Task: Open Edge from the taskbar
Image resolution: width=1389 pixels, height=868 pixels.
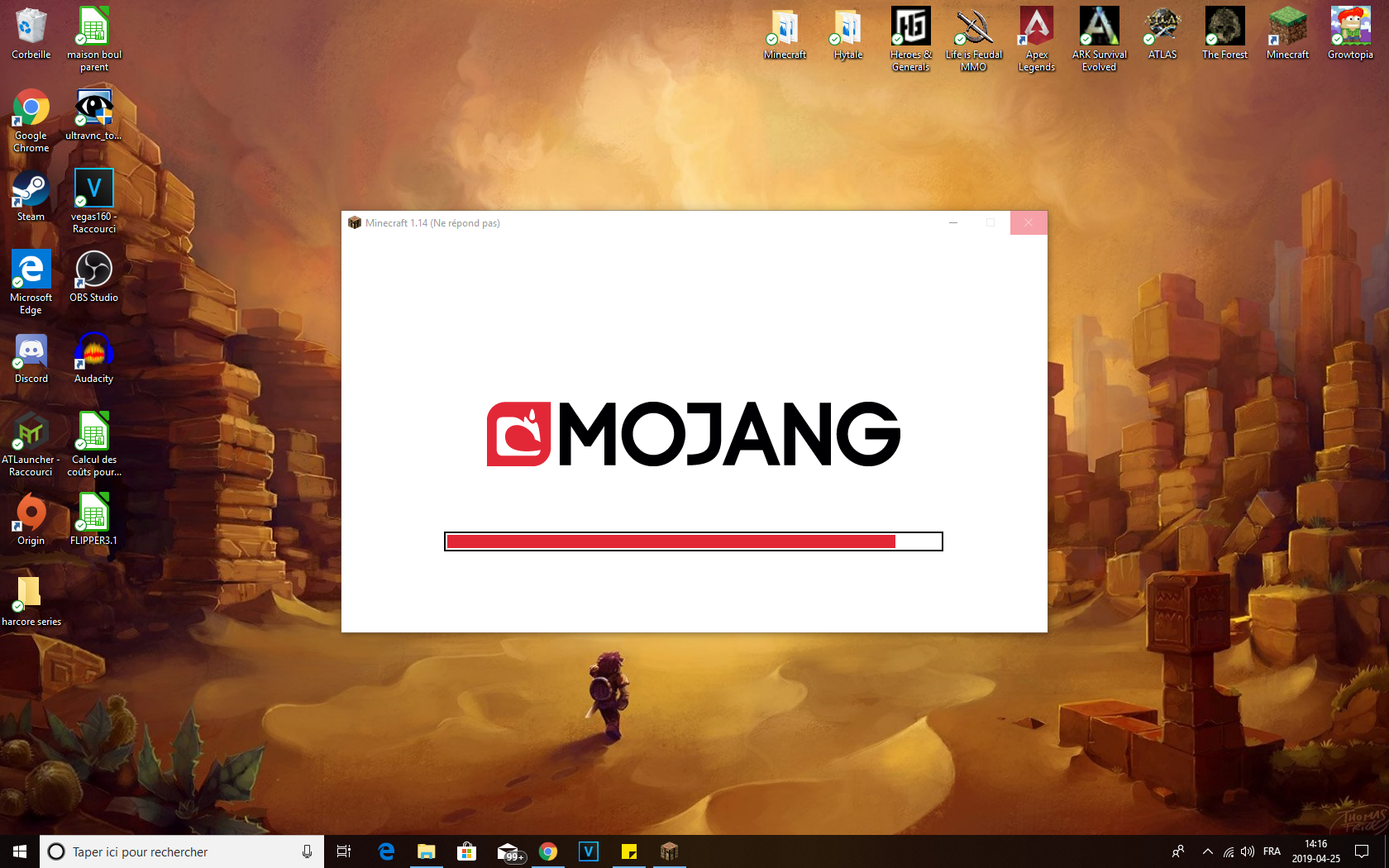Action: click(x=386, y=851)
